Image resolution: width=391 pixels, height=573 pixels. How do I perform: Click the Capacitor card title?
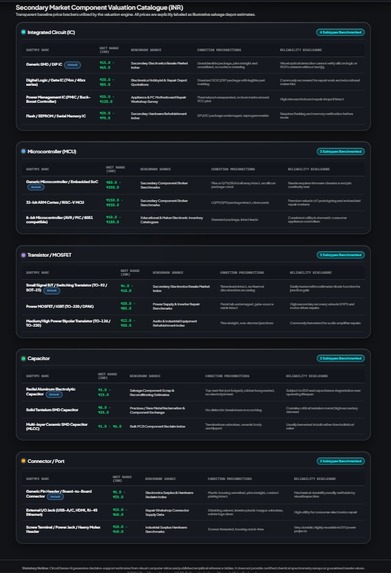pyautogui.click(x=39, y=358)
